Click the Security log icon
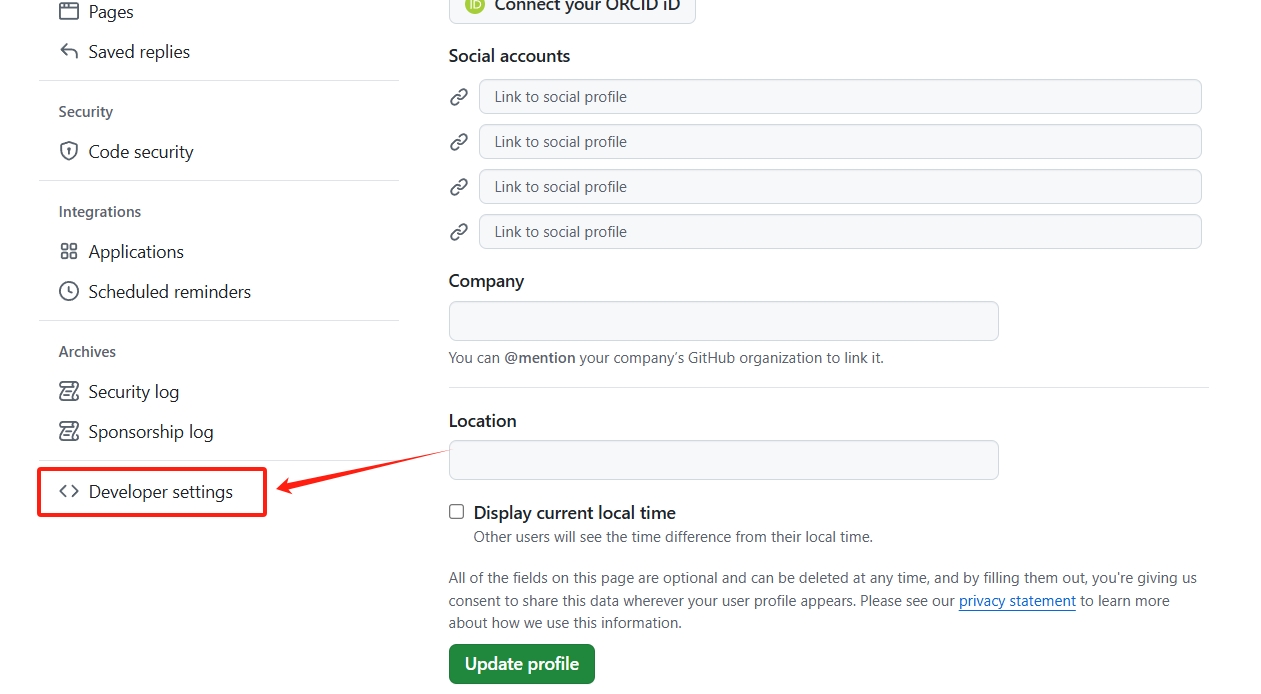This screenshot has height=694, width=1261. 69,392
